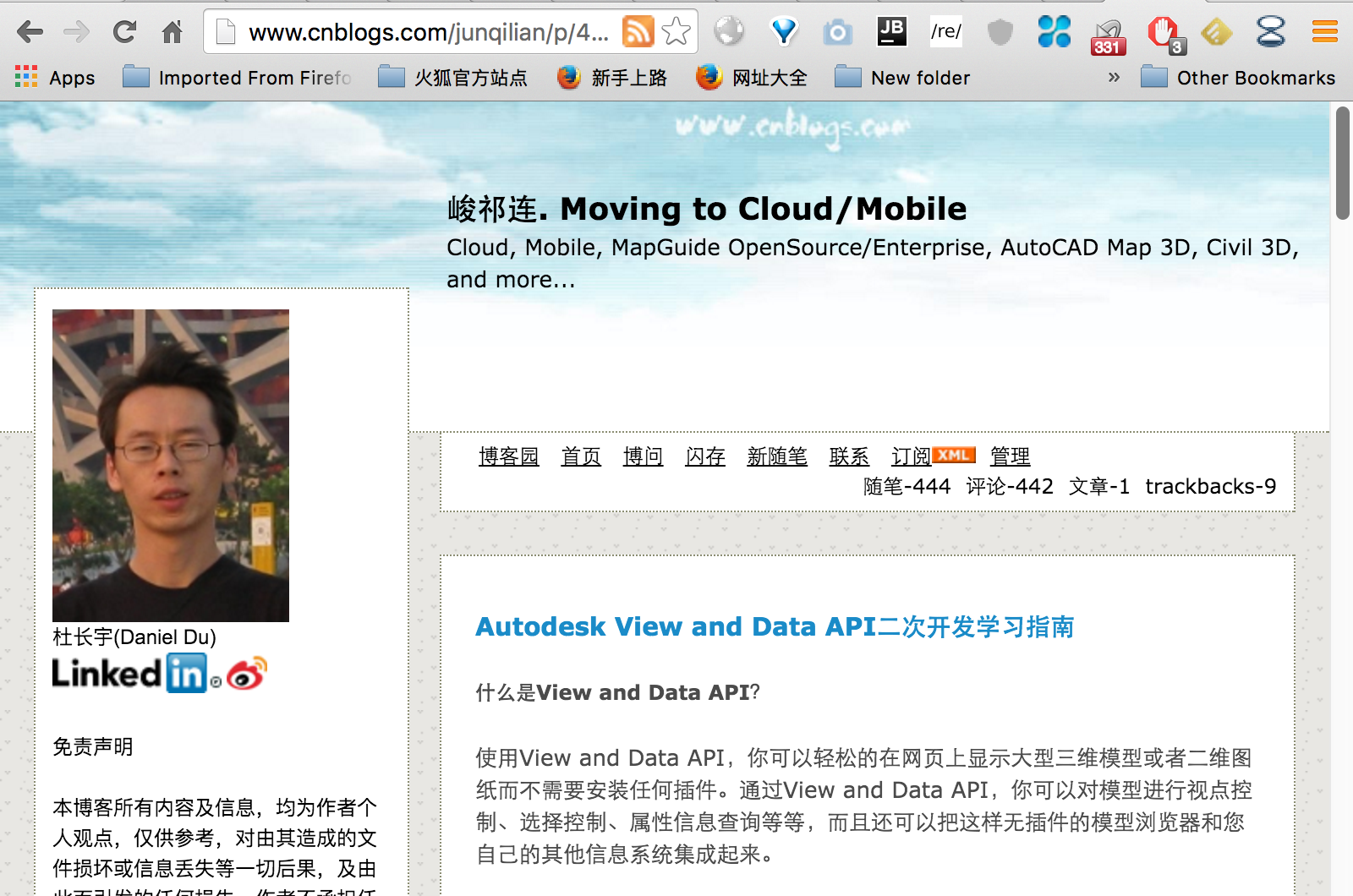Open the blue funnel extension icon
Viewport: 1353px width, 896px height.
(x=784, y=31)
